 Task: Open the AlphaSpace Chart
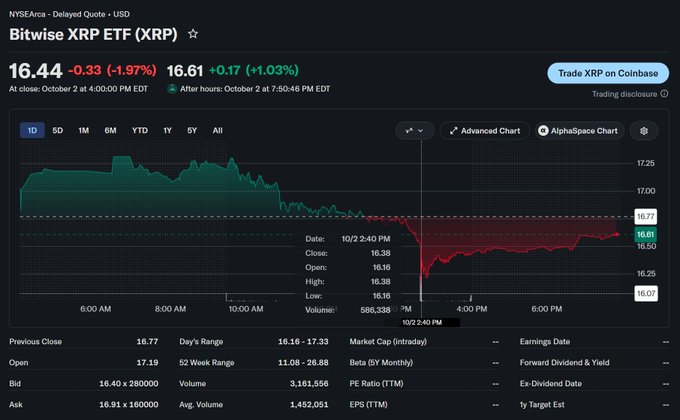pyautogui.click(x=579, y=131)
